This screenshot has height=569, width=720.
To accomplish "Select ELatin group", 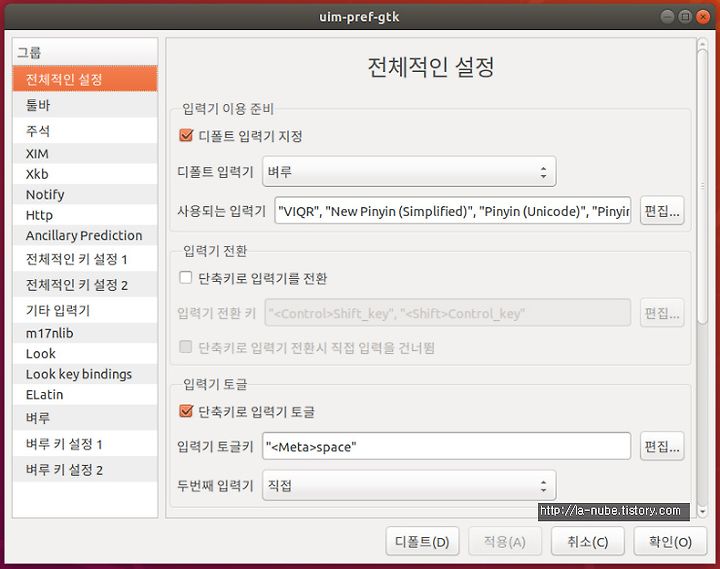I will tap(85, 394).
